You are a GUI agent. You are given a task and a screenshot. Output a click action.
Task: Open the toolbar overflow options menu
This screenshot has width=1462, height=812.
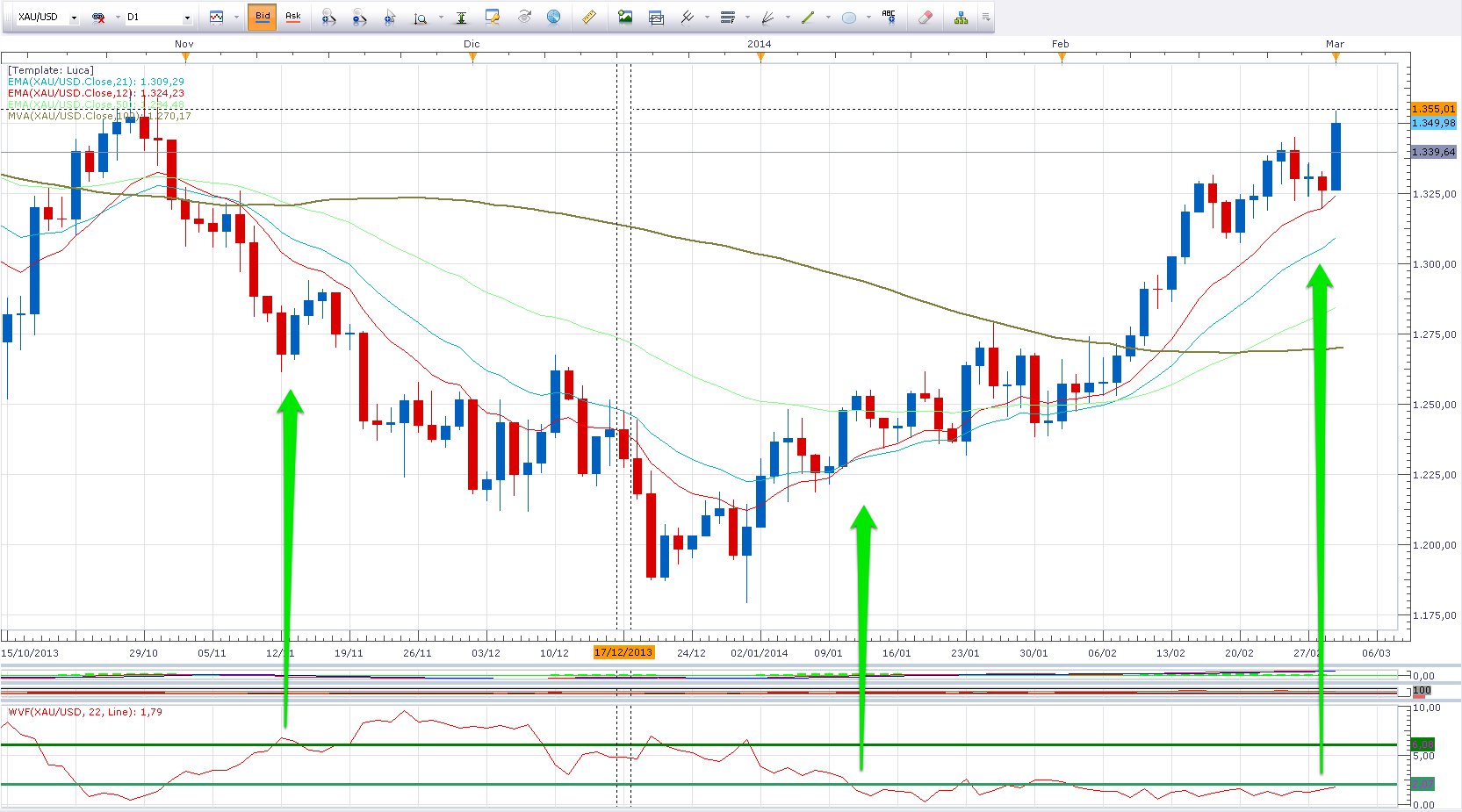click(x=986, y=17)
